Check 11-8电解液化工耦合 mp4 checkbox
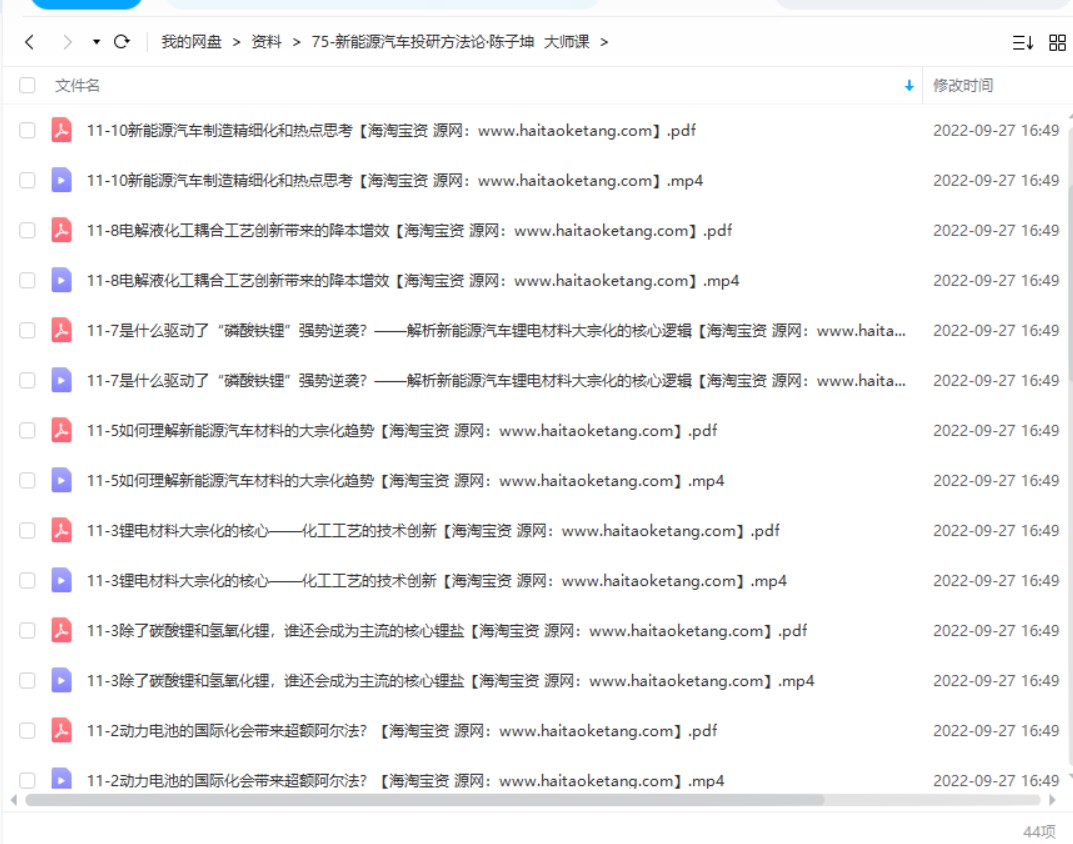 pos(27,280)
